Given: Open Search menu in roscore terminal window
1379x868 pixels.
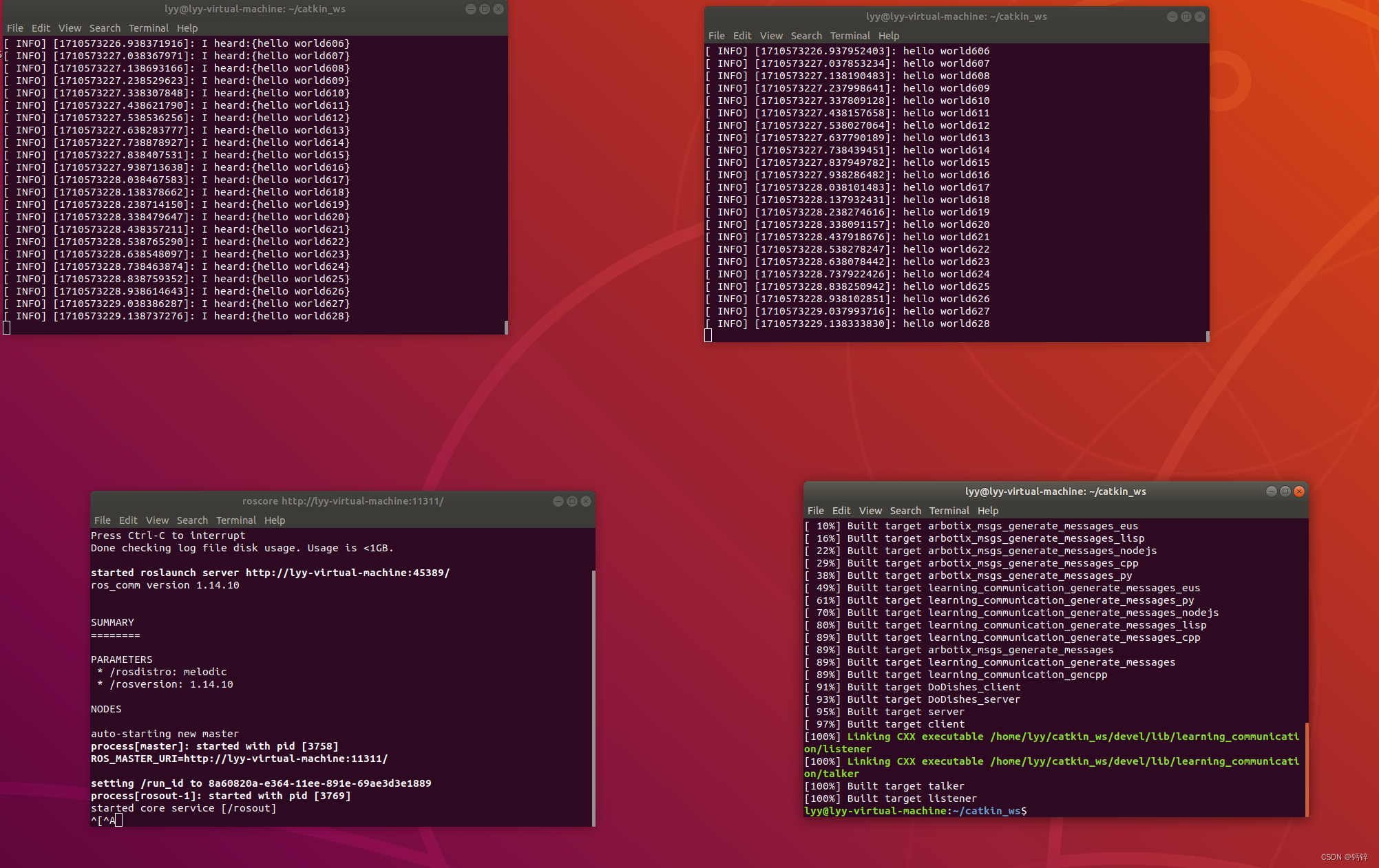Looking at the screenshot, I should (192, 520).
